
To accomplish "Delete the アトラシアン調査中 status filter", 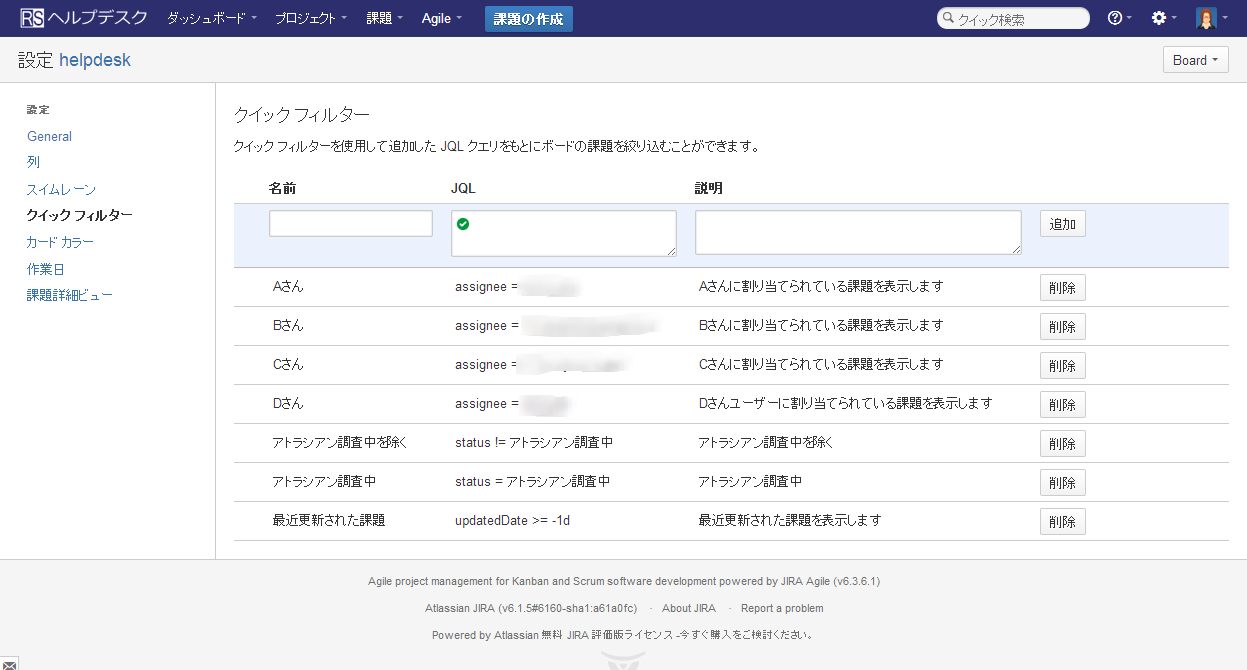I will tap(1063, 482).
